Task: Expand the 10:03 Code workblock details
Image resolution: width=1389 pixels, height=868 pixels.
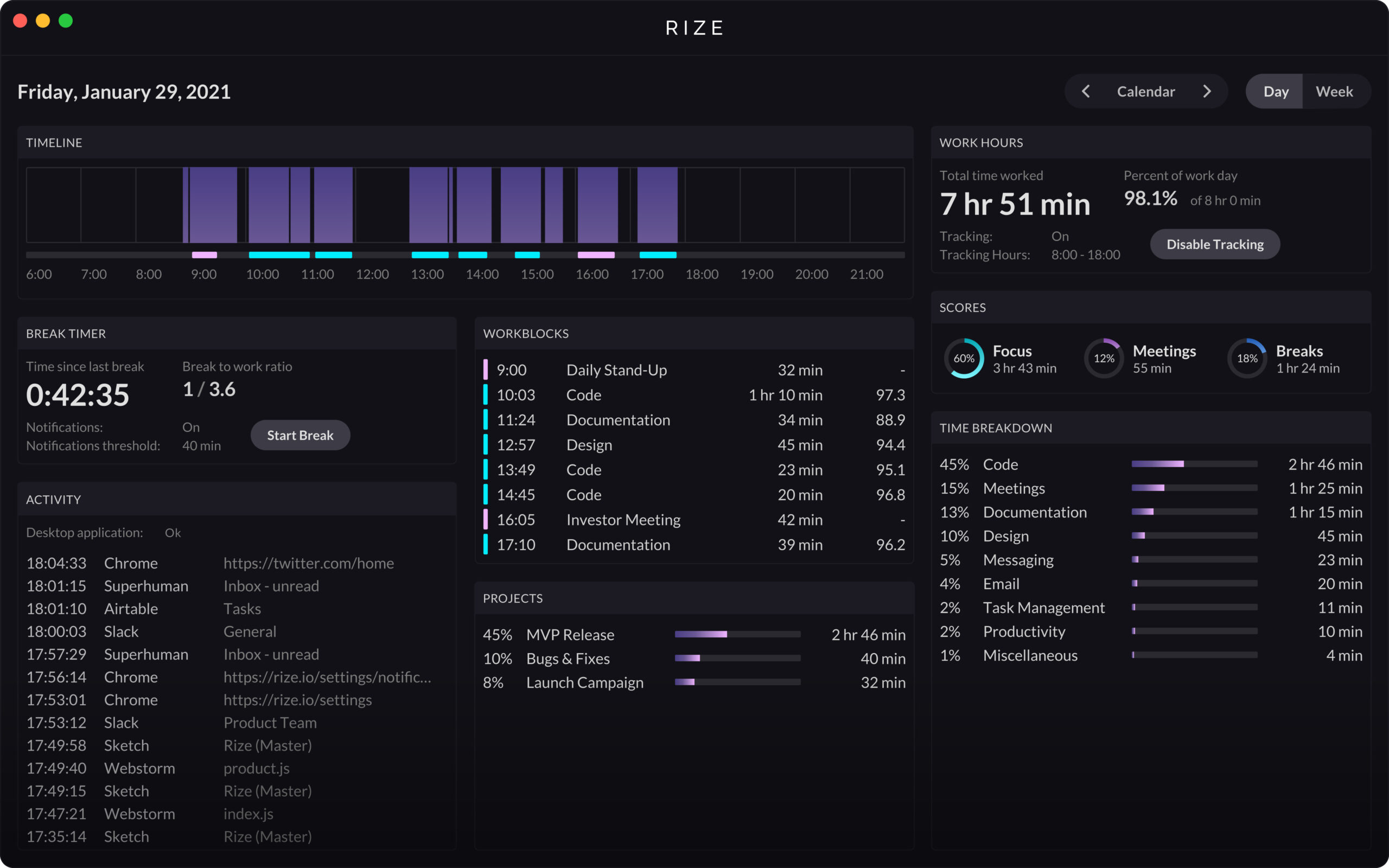Action: tap(632, 395)
